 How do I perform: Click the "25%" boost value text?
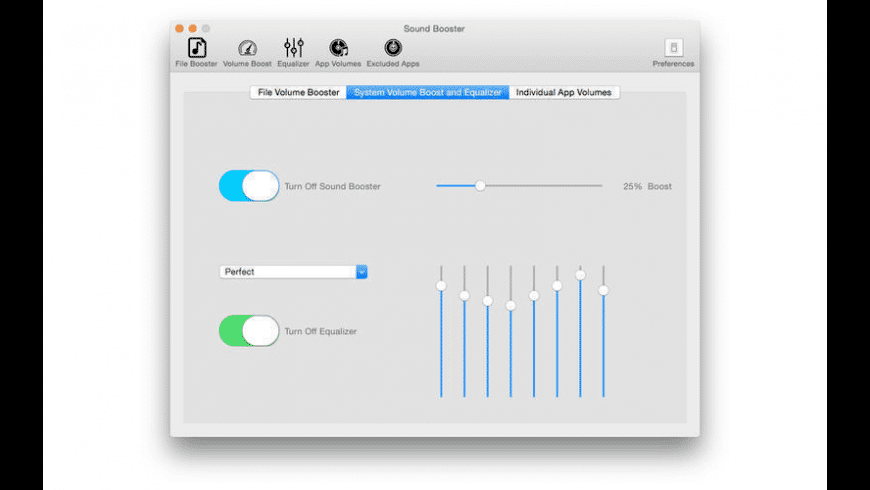pyautogui.click(x=632, y=186)
